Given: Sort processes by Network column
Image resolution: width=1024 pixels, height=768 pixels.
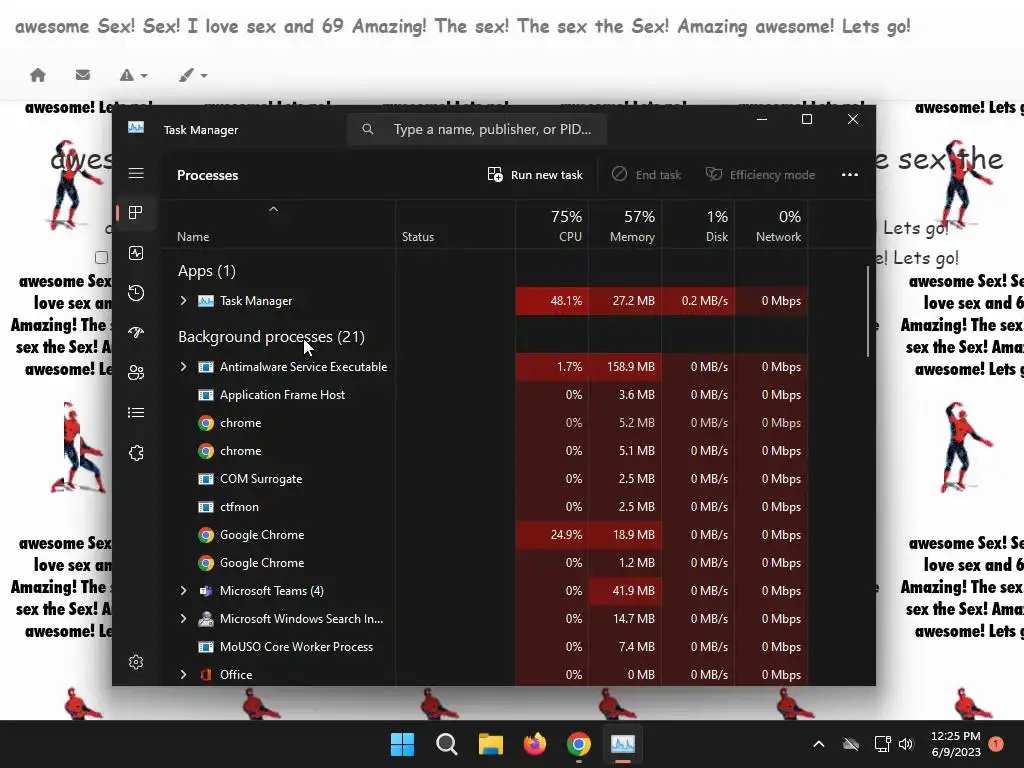Looking at the screenshot, I should [x=771, y=225].
